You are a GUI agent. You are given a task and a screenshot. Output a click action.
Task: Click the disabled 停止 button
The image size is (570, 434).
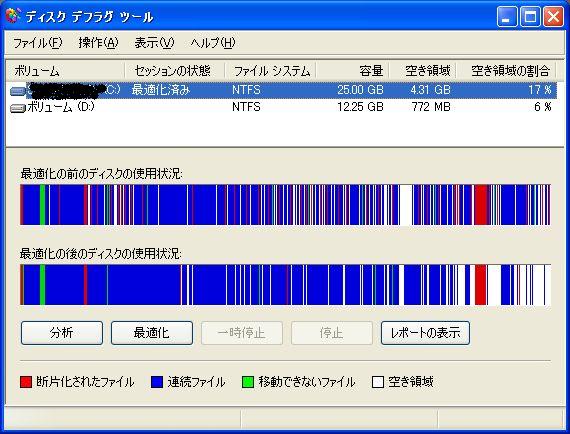332,333
